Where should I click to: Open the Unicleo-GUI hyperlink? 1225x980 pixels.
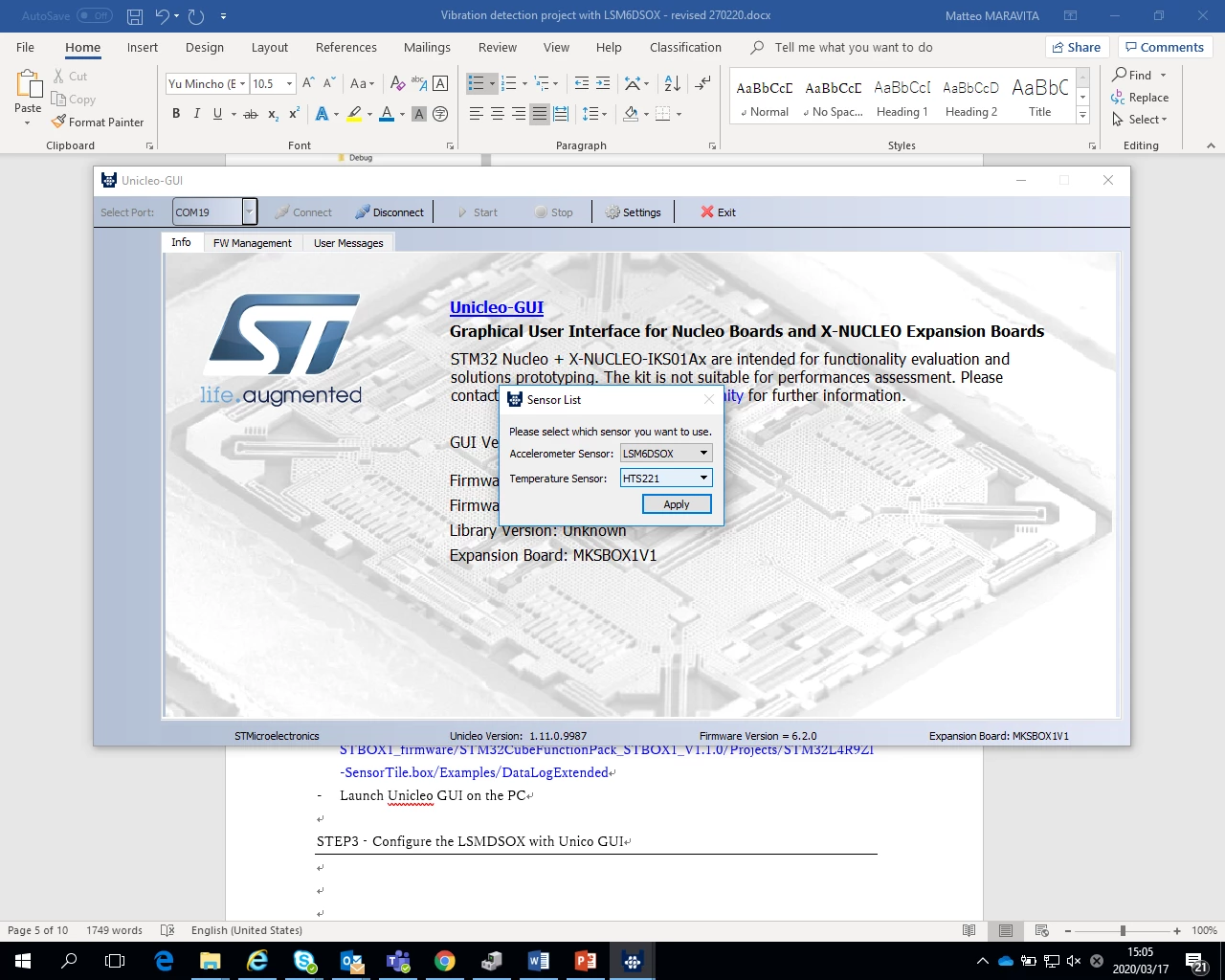497,307
